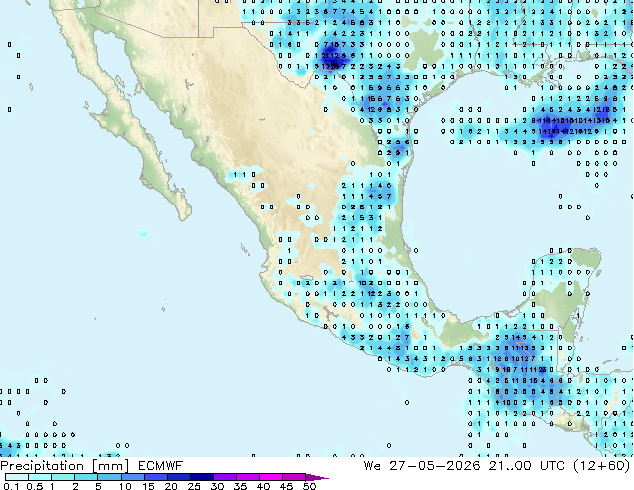The image size is (634, 490).
Task: Click the '[mm]' unit label
Action: pyautogui.click(x=110, y=466)
